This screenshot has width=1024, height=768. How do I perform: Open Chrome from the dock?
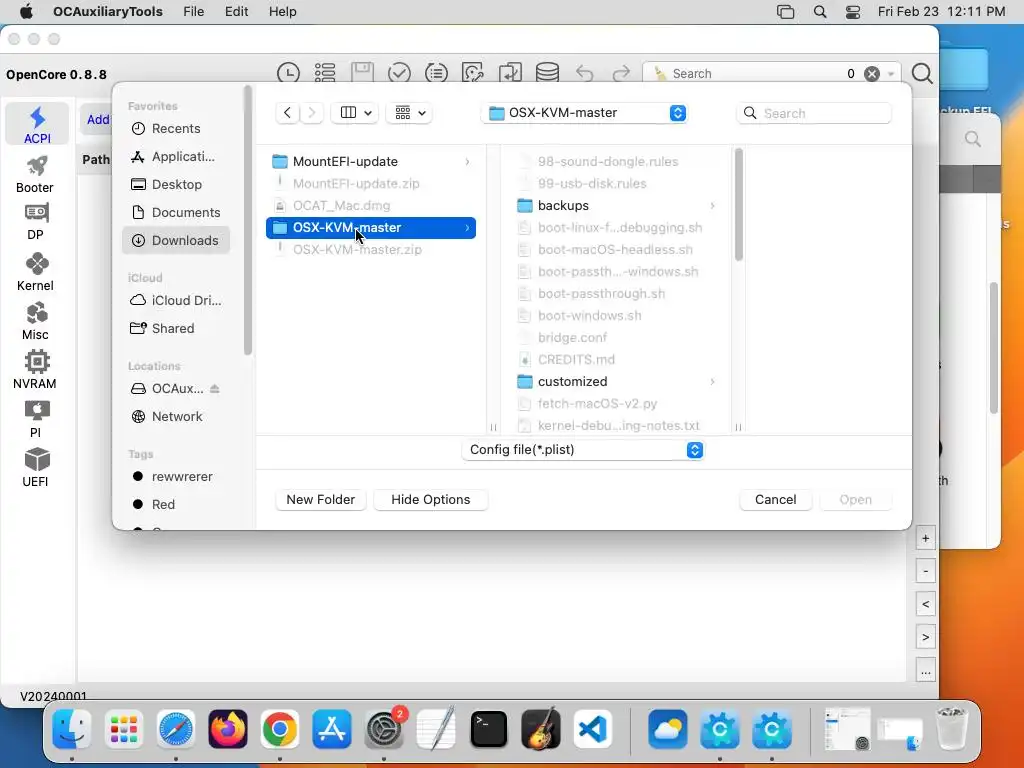click(x=280, y=729)
